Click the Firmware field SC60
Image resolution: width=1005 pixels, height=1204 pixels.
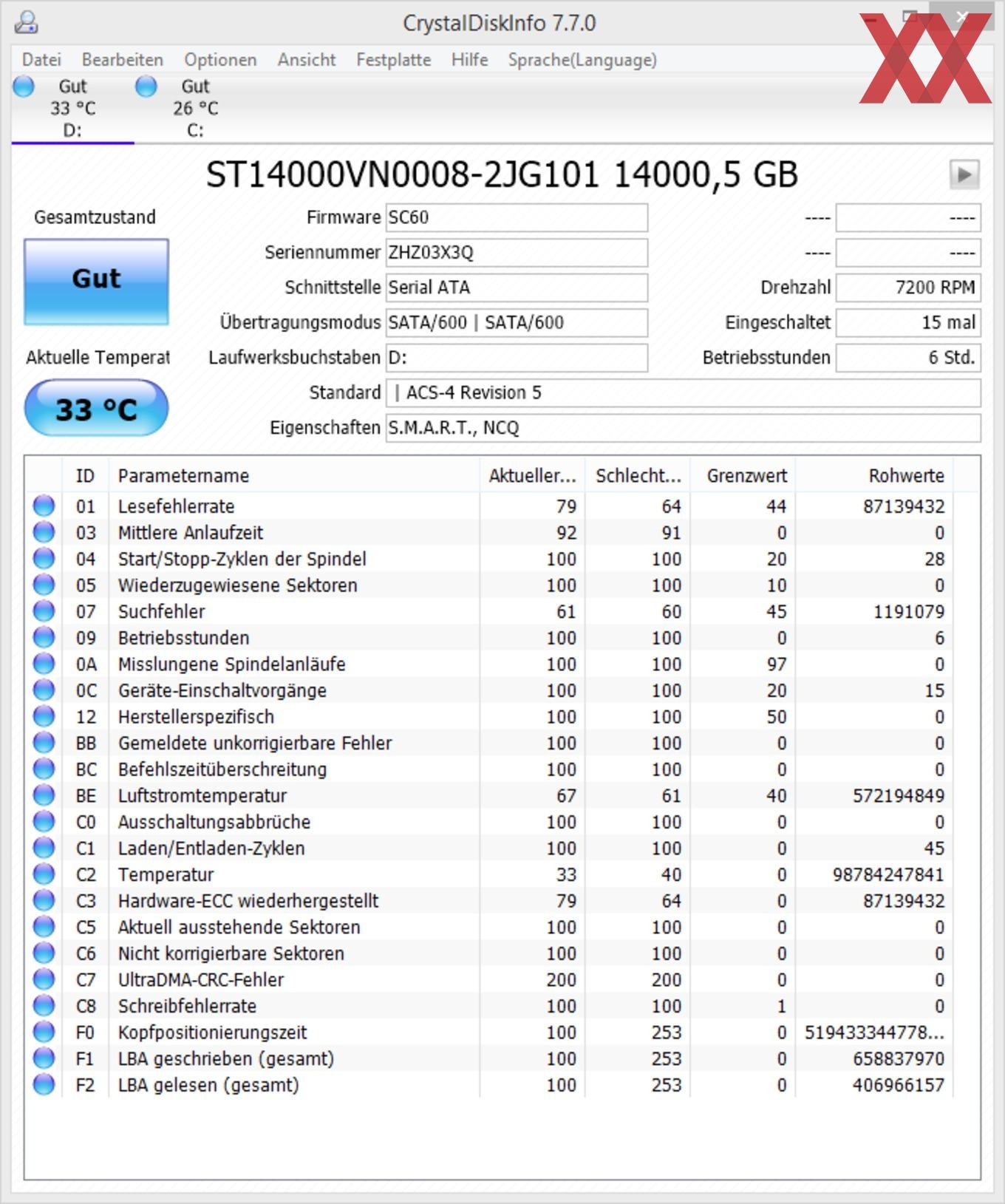coord(517,217)
